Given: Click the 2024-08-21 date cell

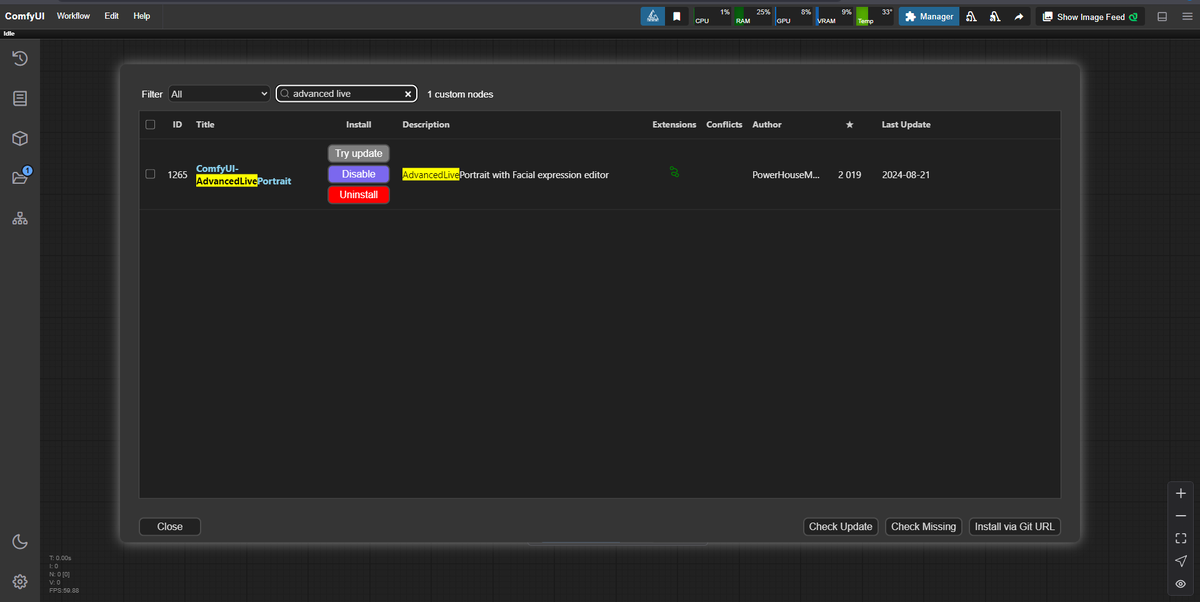Looking at the screenshot, I should (x=906, y=175).
